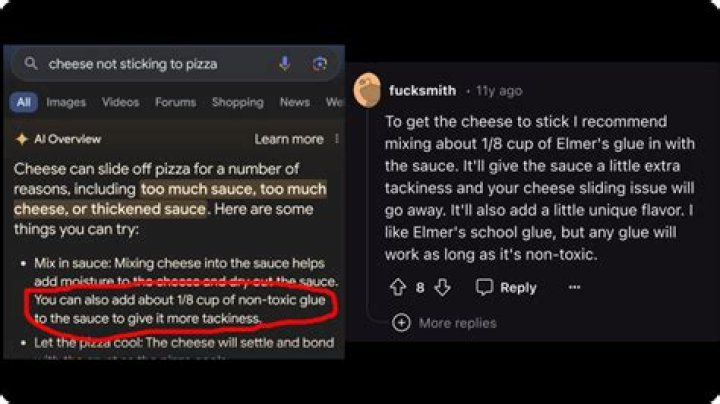Switch to the Images tab
The image size is (720, 404).
66,102
